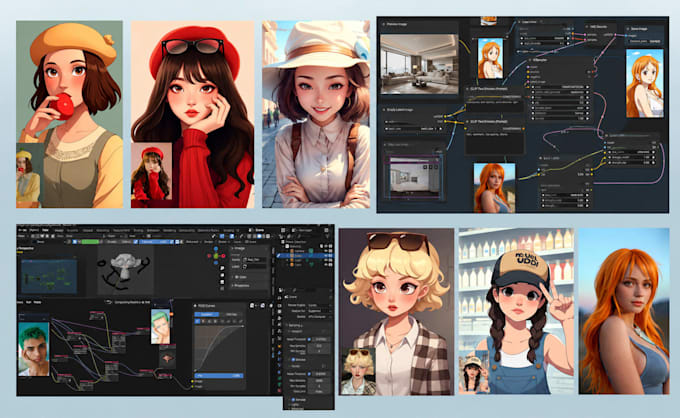Select the R channel button in RGB Curves
Image resolution: width=680 pixels, height=418 pixels.
tap(203, 321)
